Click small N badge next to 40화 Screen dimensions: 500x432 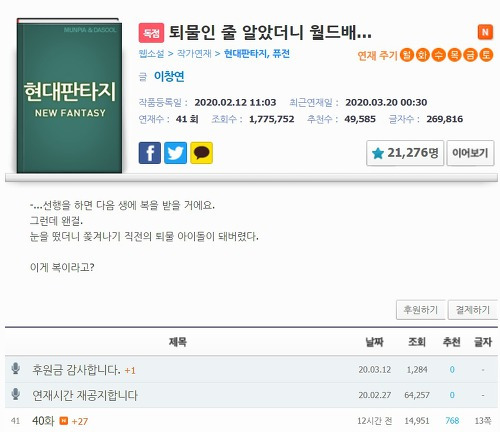(63, 421)
